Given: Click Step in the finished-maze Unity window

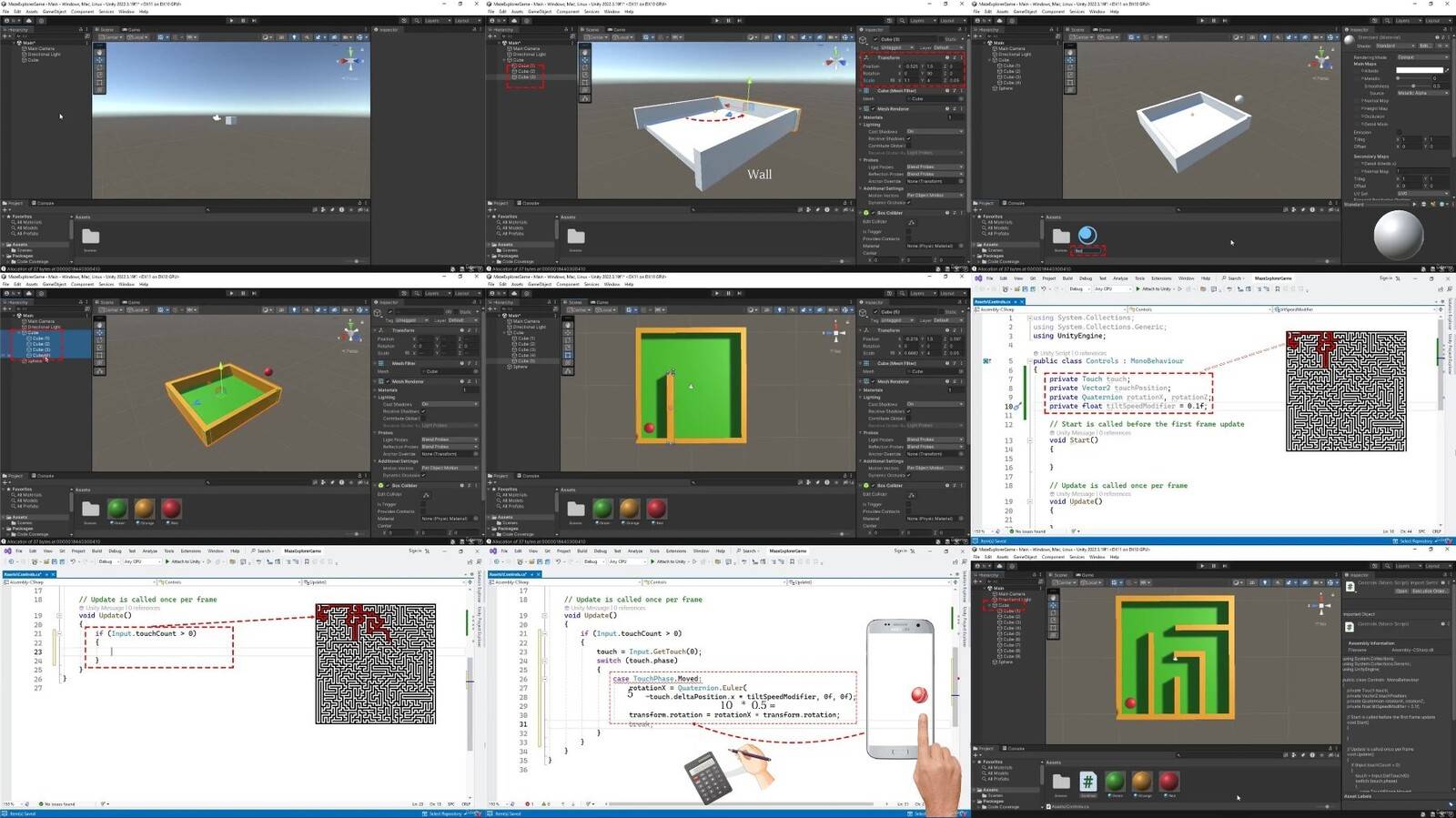Looking at the screenshot, I should (x=1225, y=566).
